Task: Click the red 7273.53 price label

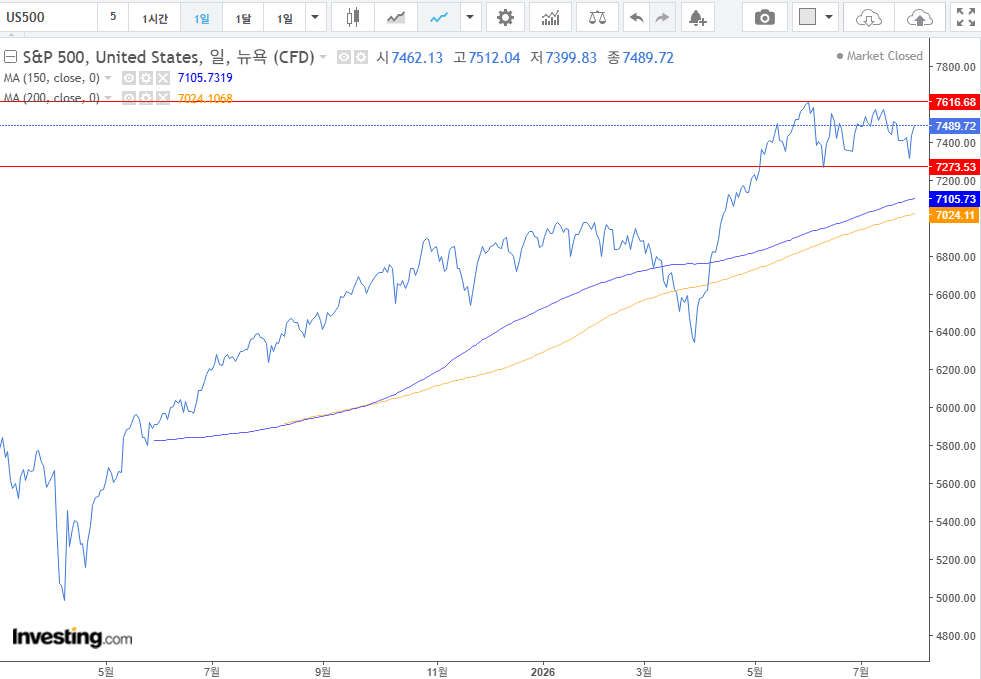Action: [955, 167]
